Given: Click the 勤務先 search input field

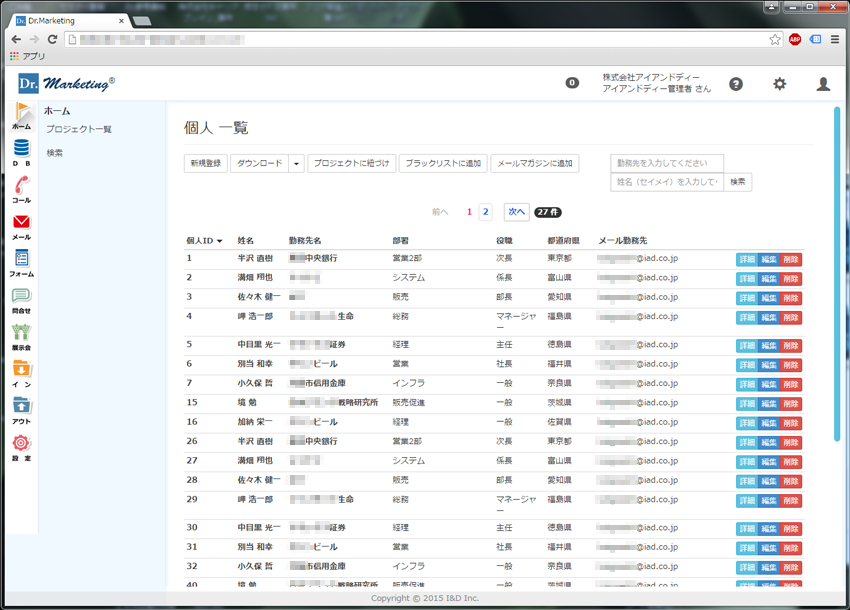Looking at the screenshot, I should (666, 163).
